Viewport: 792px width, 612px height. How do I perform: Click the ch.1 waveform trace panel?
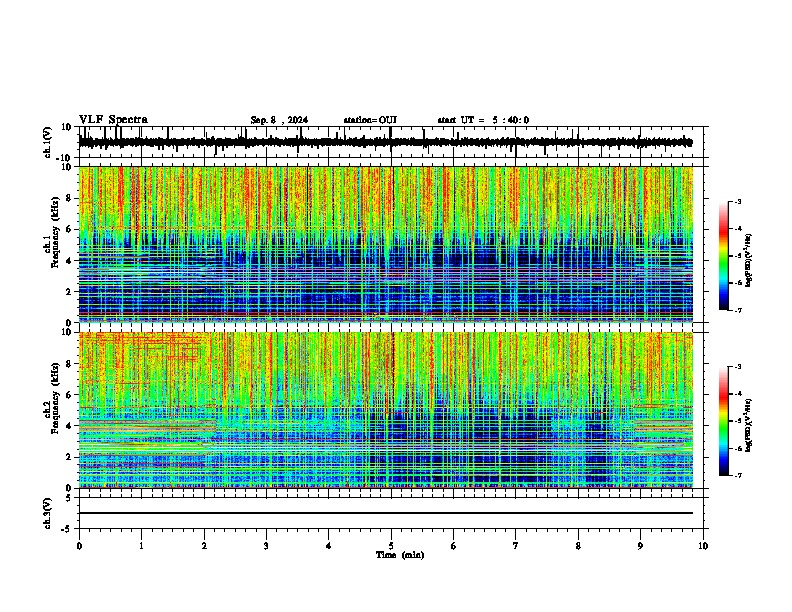pyautogui.click(x=390, y=142)
